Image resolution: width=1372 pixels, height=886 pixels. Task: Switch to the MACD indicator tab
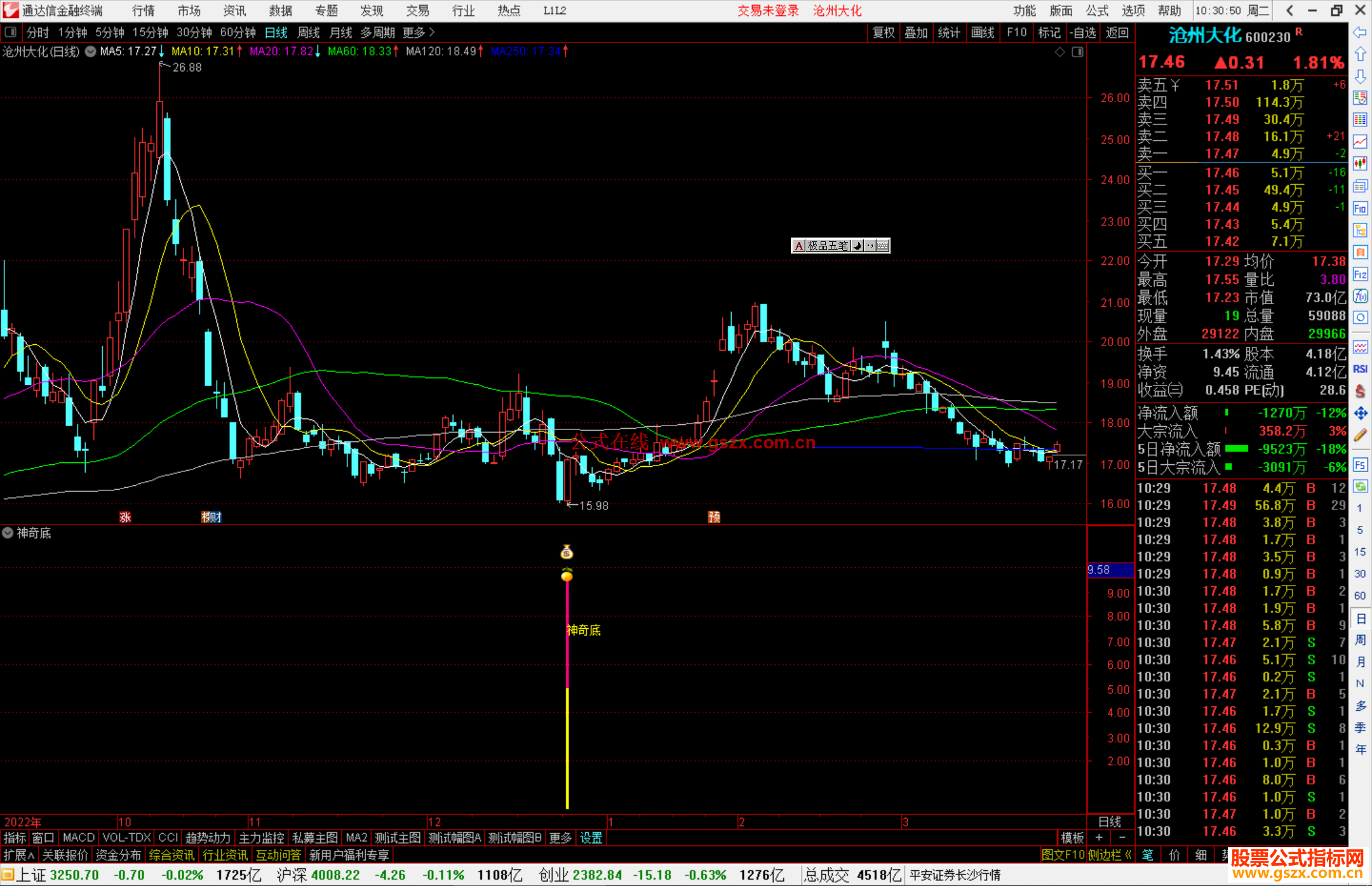coord(79,838)
